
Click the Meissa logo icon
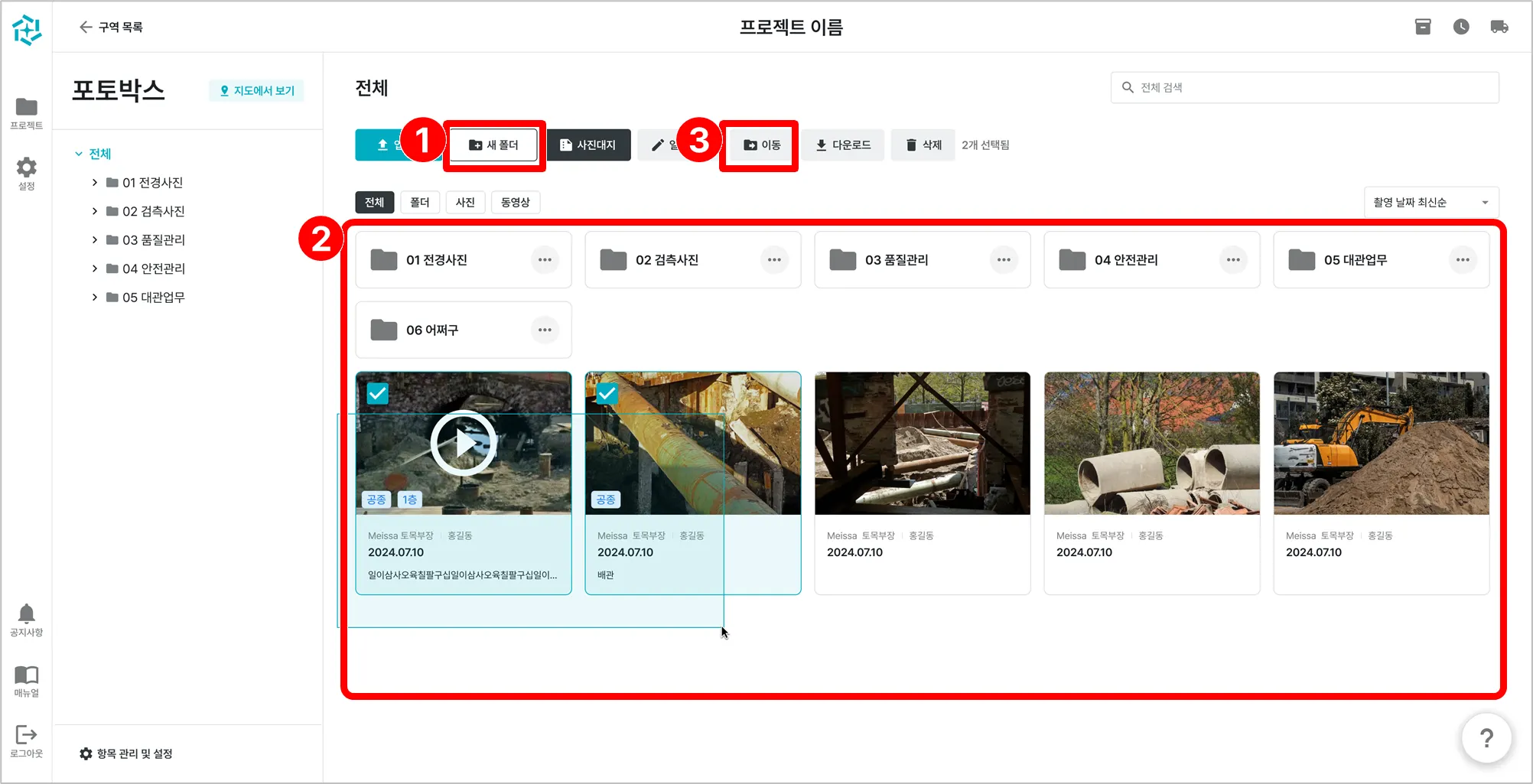(27, 30)
